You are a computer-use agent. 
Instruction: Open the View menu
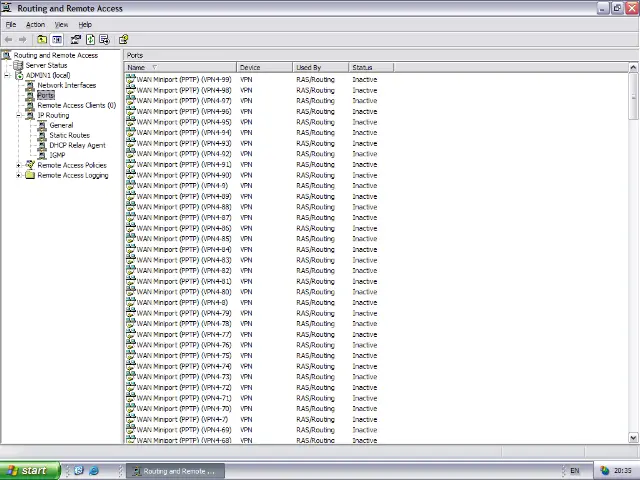coord(61,24)
